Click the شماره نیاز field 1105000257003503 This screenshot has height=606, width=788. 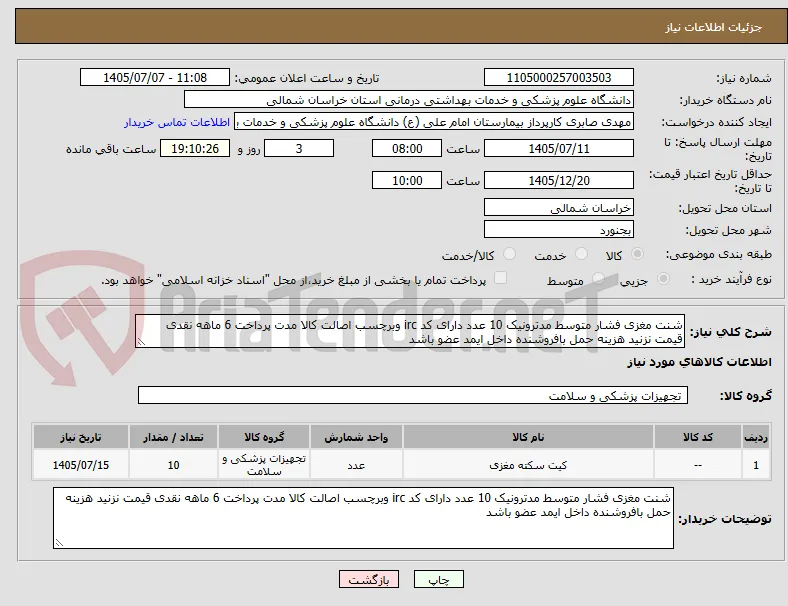click(x=558, y=77)
